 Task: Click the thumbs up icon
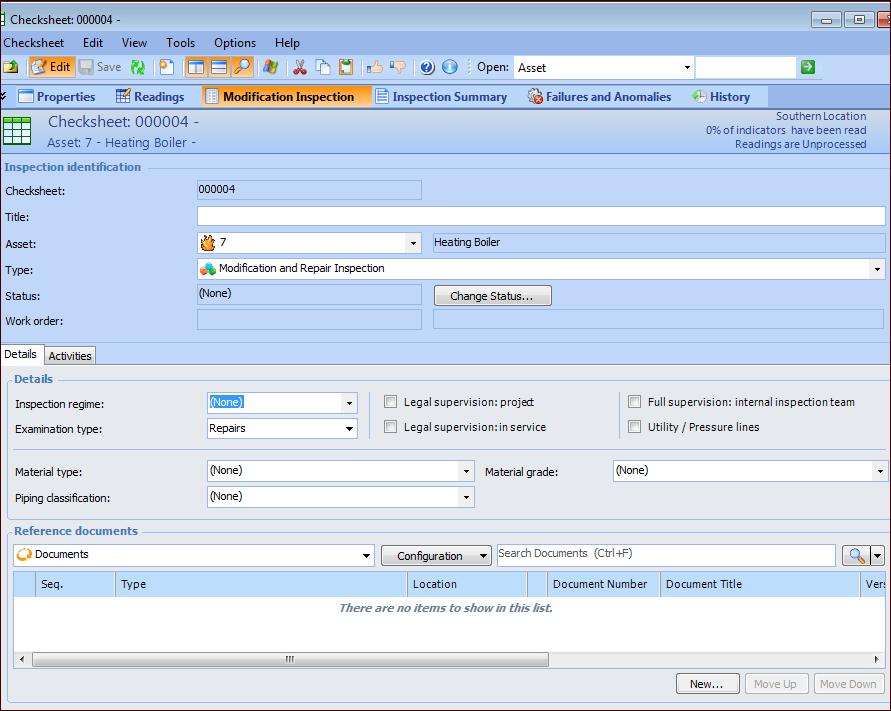click(x=375, y=67)
